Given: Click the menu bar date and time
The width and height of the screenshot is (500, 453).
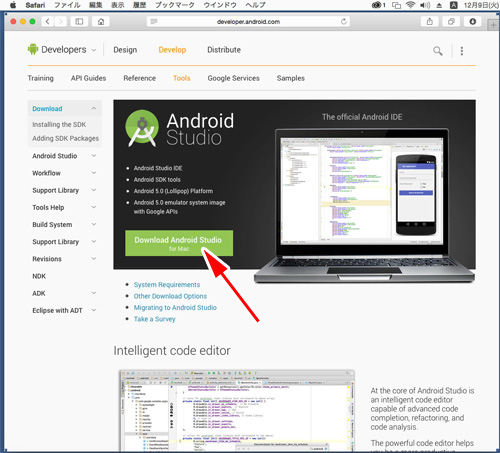Looking at the screenshot, I should (481, 5).
